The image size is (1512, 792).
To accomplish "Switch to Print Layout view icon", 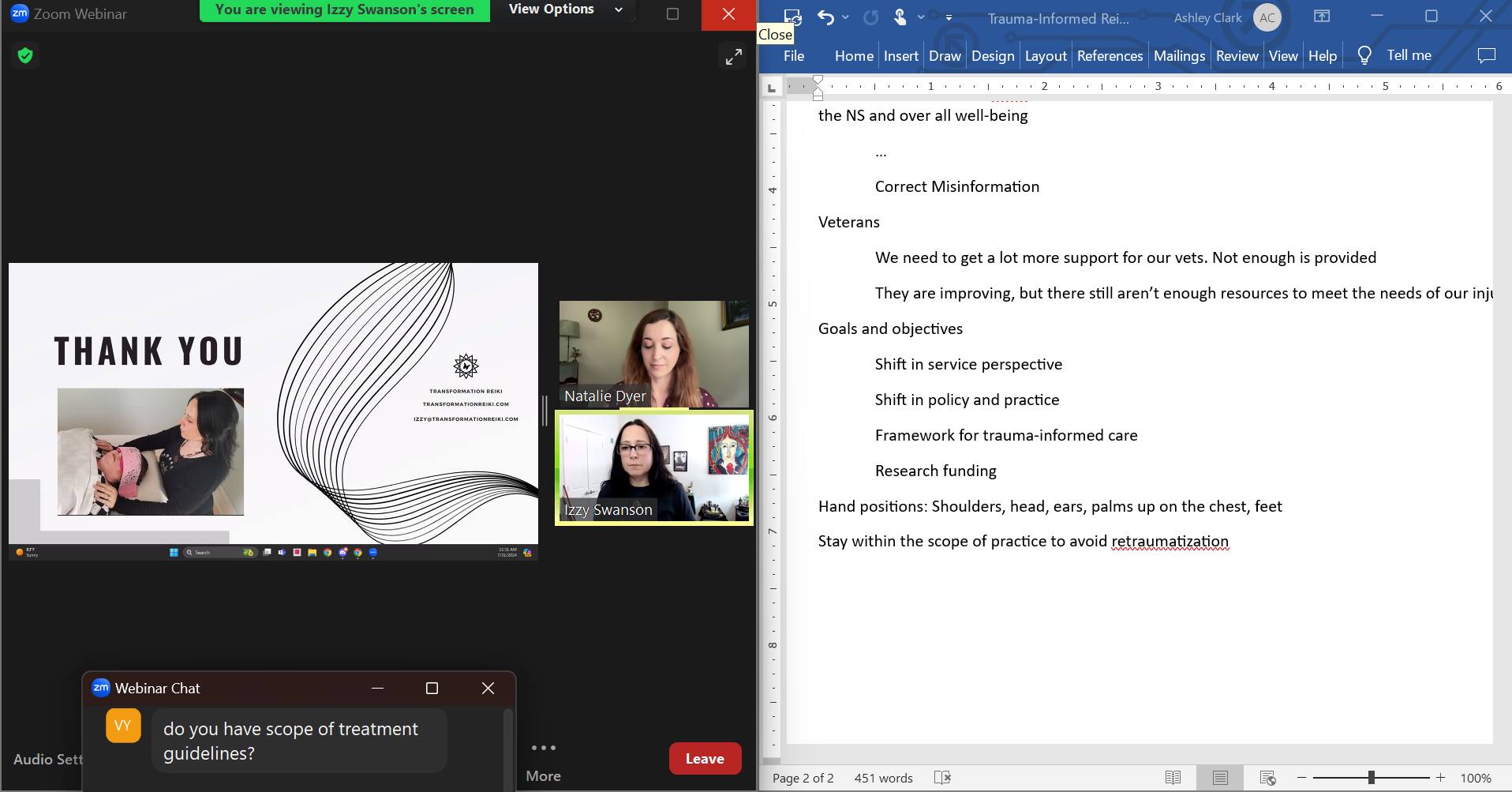I will point(1220,778).
